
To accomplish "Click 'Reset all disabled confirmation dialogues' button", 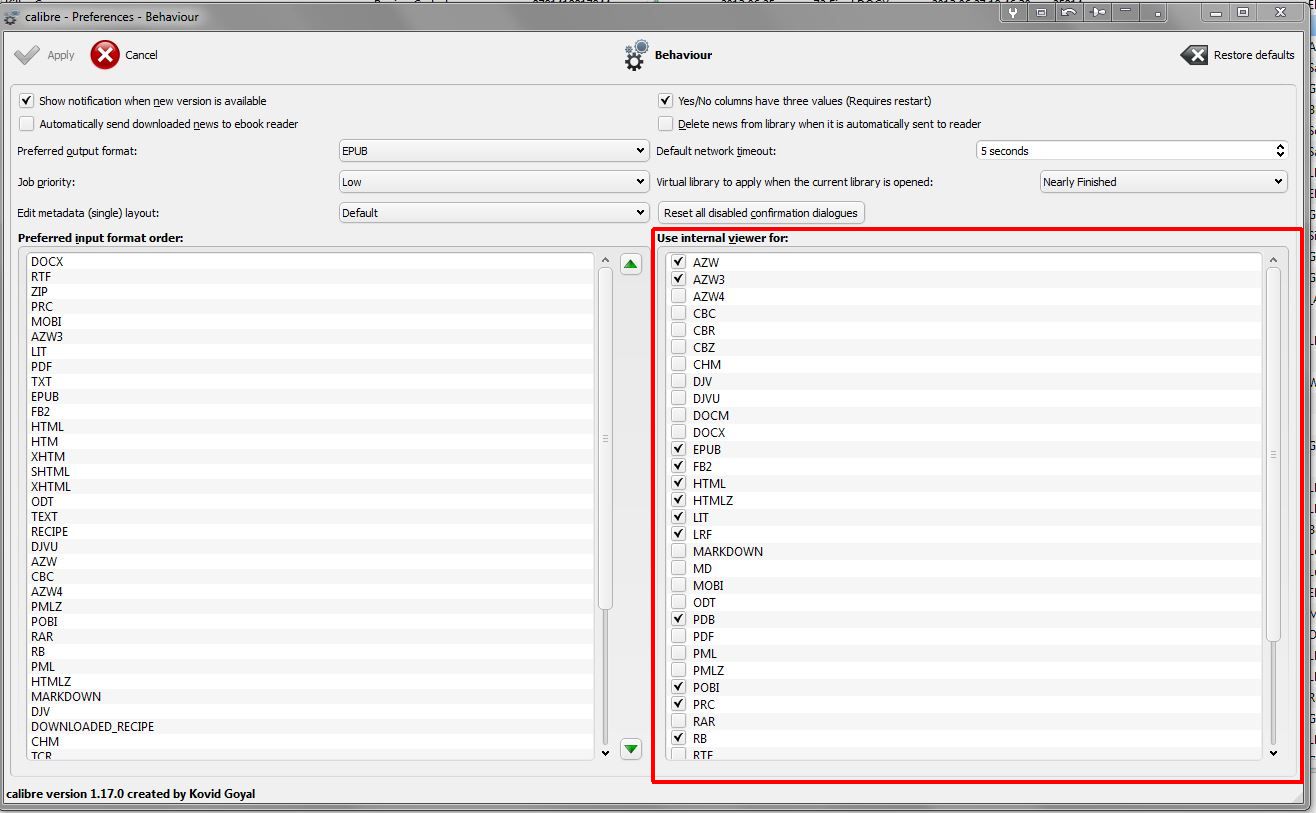I will (761, 213).
